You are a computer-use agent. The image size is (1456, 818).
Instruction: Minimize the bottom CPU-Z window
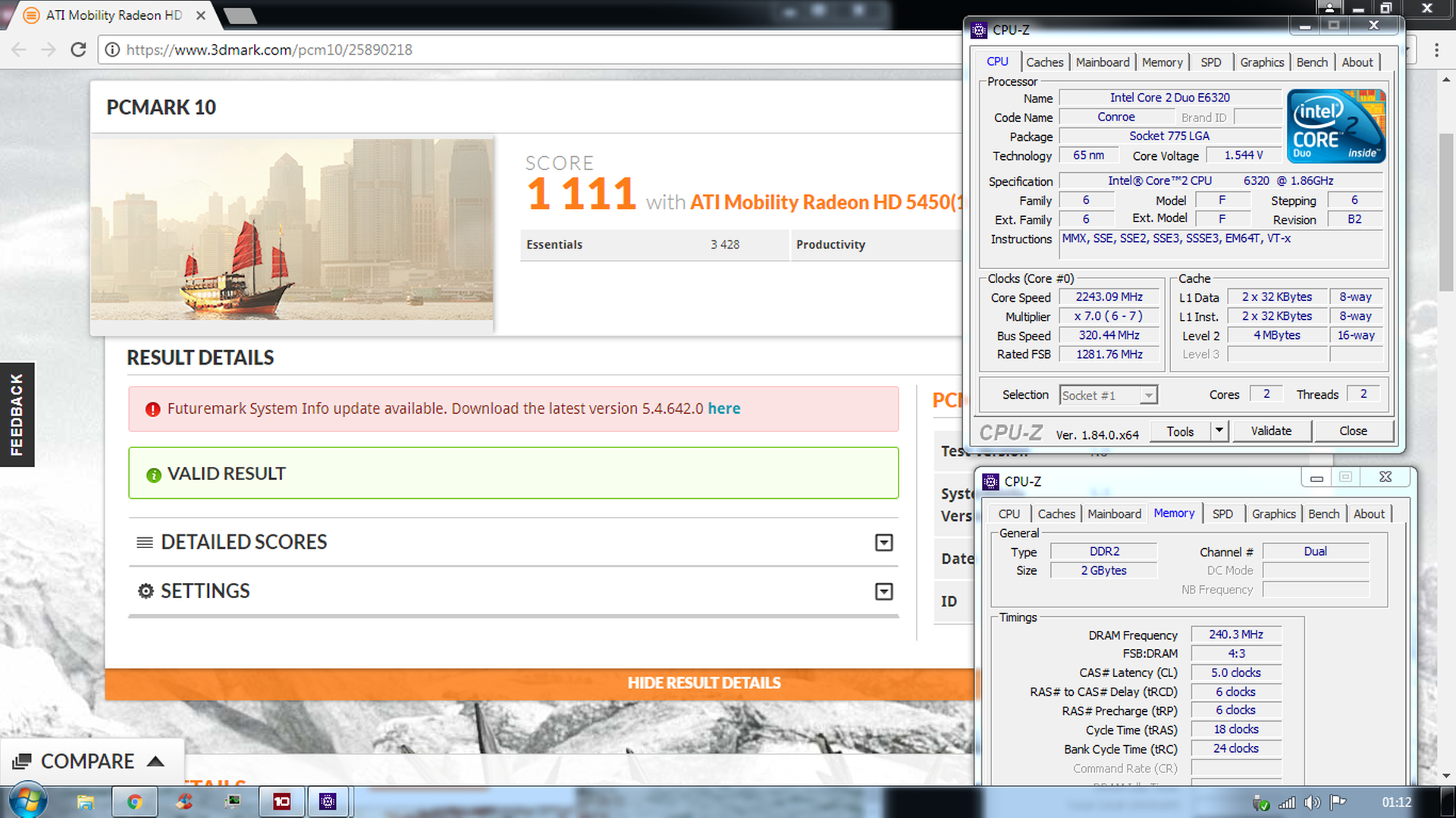click(x=1316, y=478)
